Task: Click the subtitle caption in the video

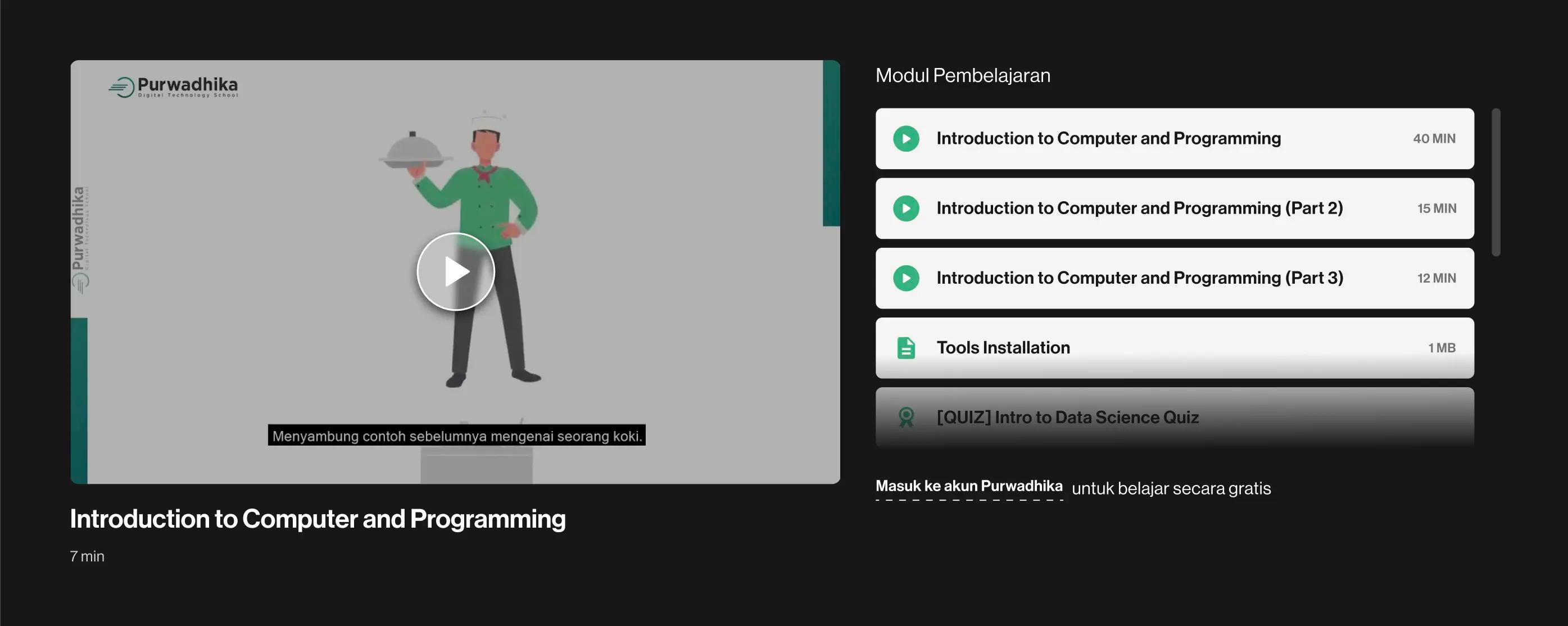Action: [x=456, y=436]
